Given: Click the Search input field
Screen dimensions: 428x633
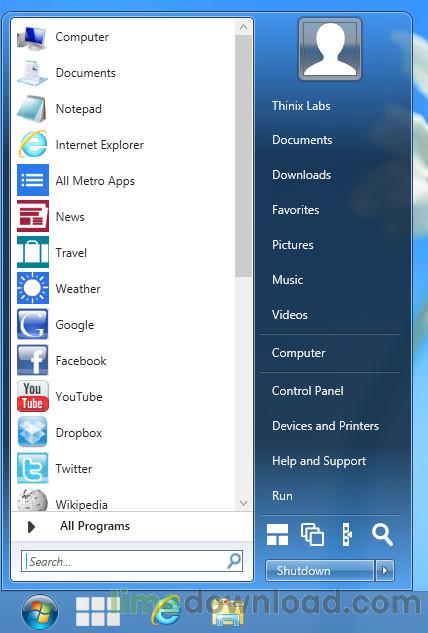Looking at the screenshot, I should coord(132,561).
